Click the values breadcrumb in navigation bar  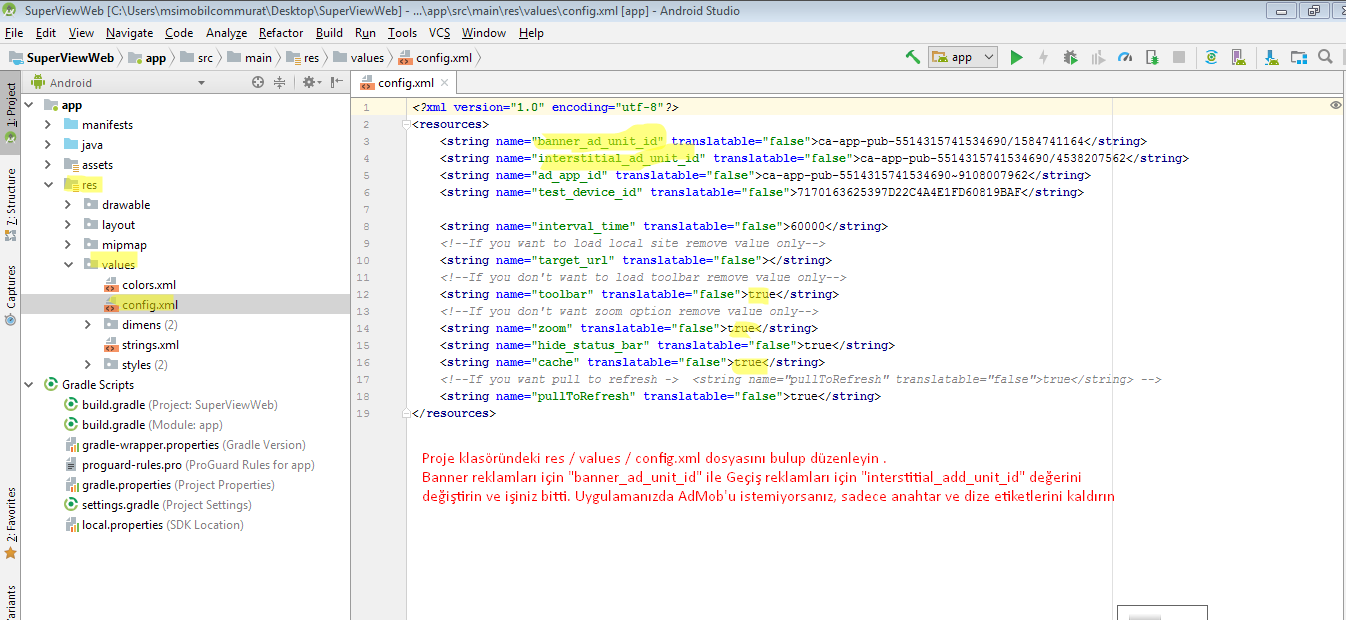point(358,58)
